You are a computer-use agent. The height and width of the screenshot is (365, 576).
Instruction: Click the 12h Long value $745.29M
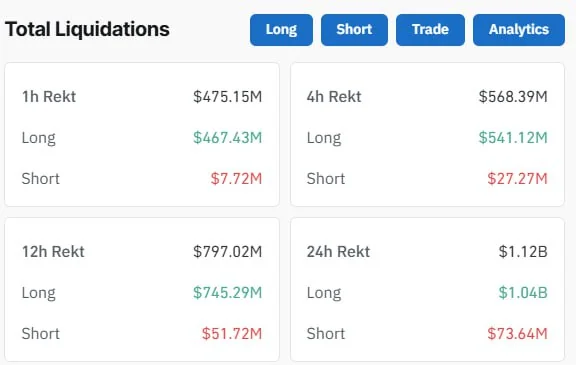click(x=228, y=293)
